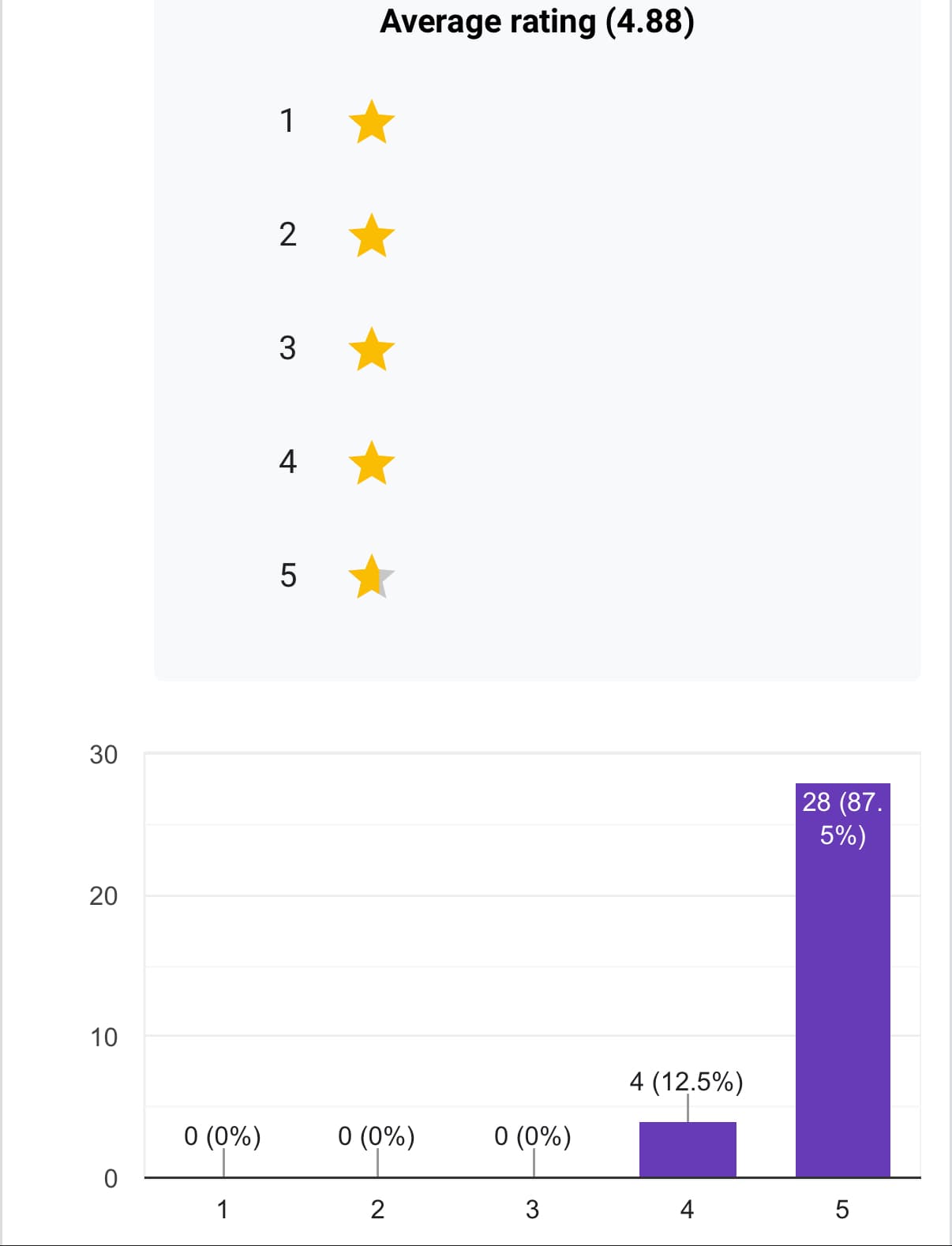952x1246 pixels.
Task: Click the star next to number 2
Action: 371,236
